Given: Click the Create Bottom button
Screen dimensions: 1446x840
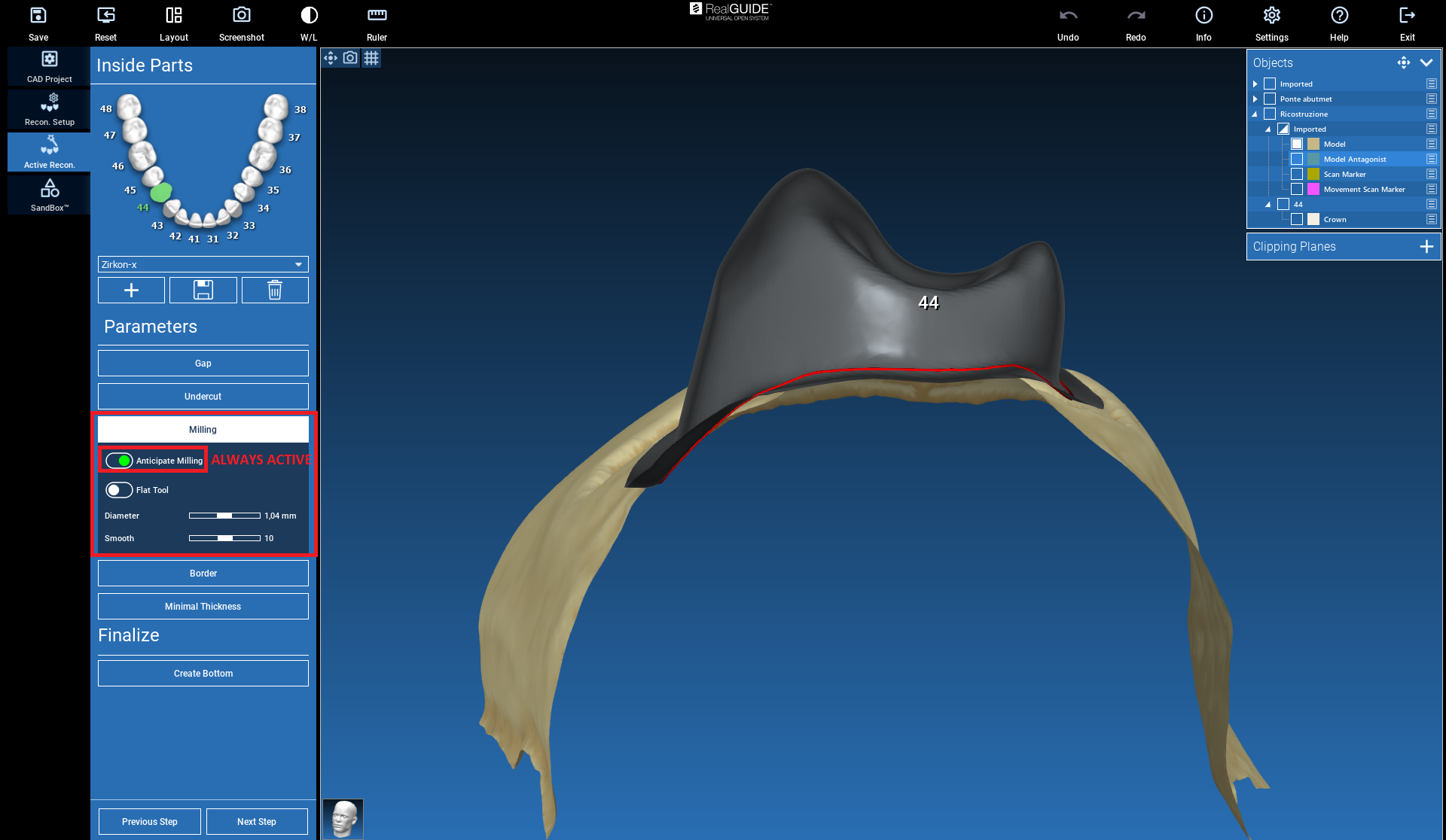Looking at the screenshot, I should tap(203, 674).
